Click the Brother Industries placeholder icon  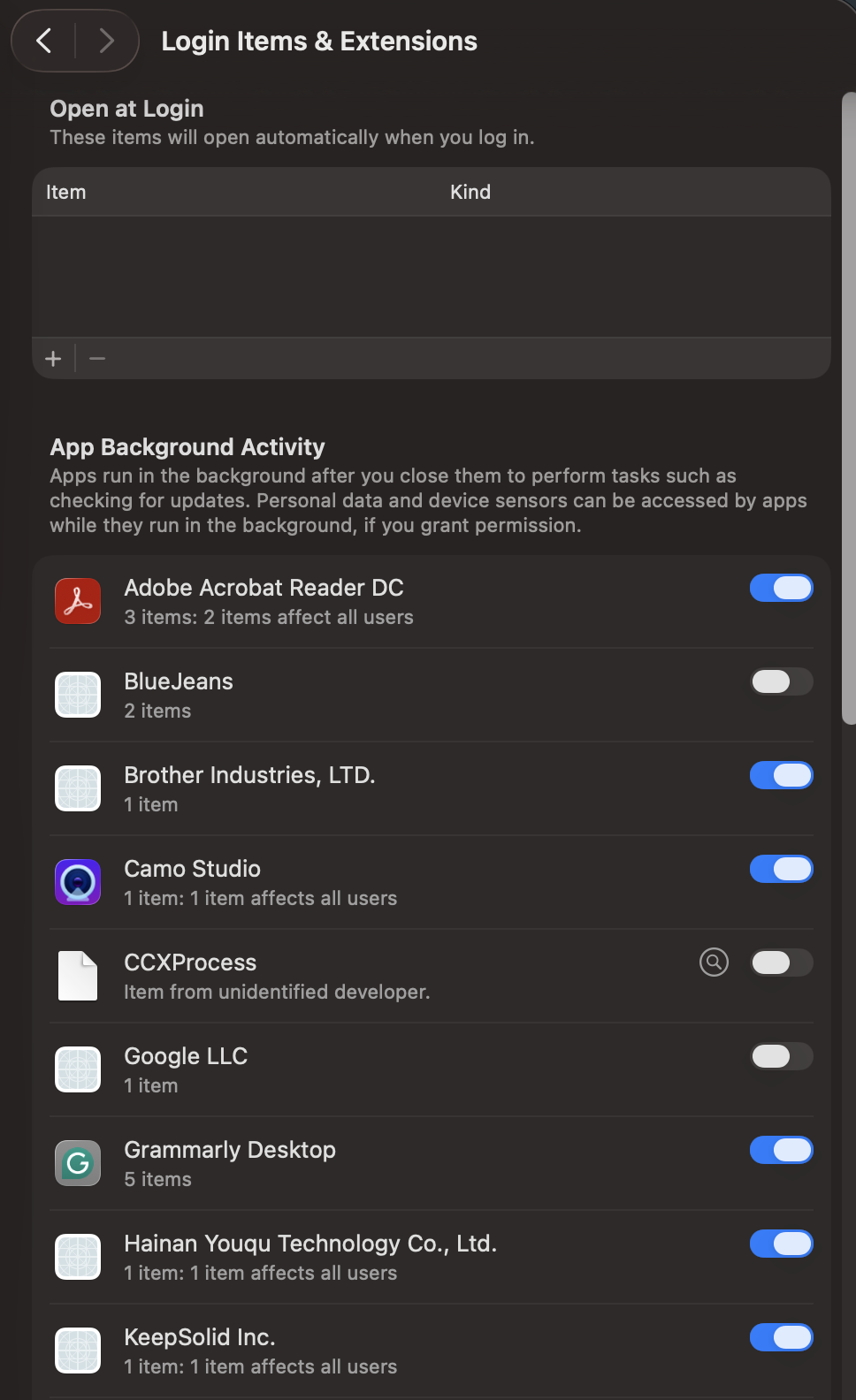[78, 788]
